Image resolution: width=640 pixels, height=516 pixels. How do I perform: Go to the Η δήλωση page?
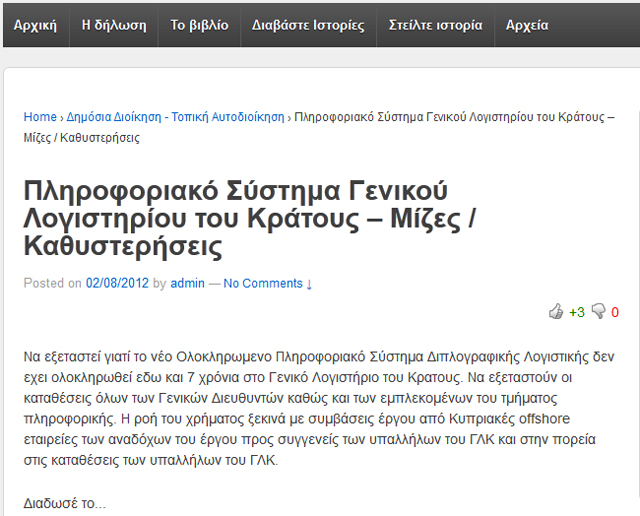[x=114, y=24]
